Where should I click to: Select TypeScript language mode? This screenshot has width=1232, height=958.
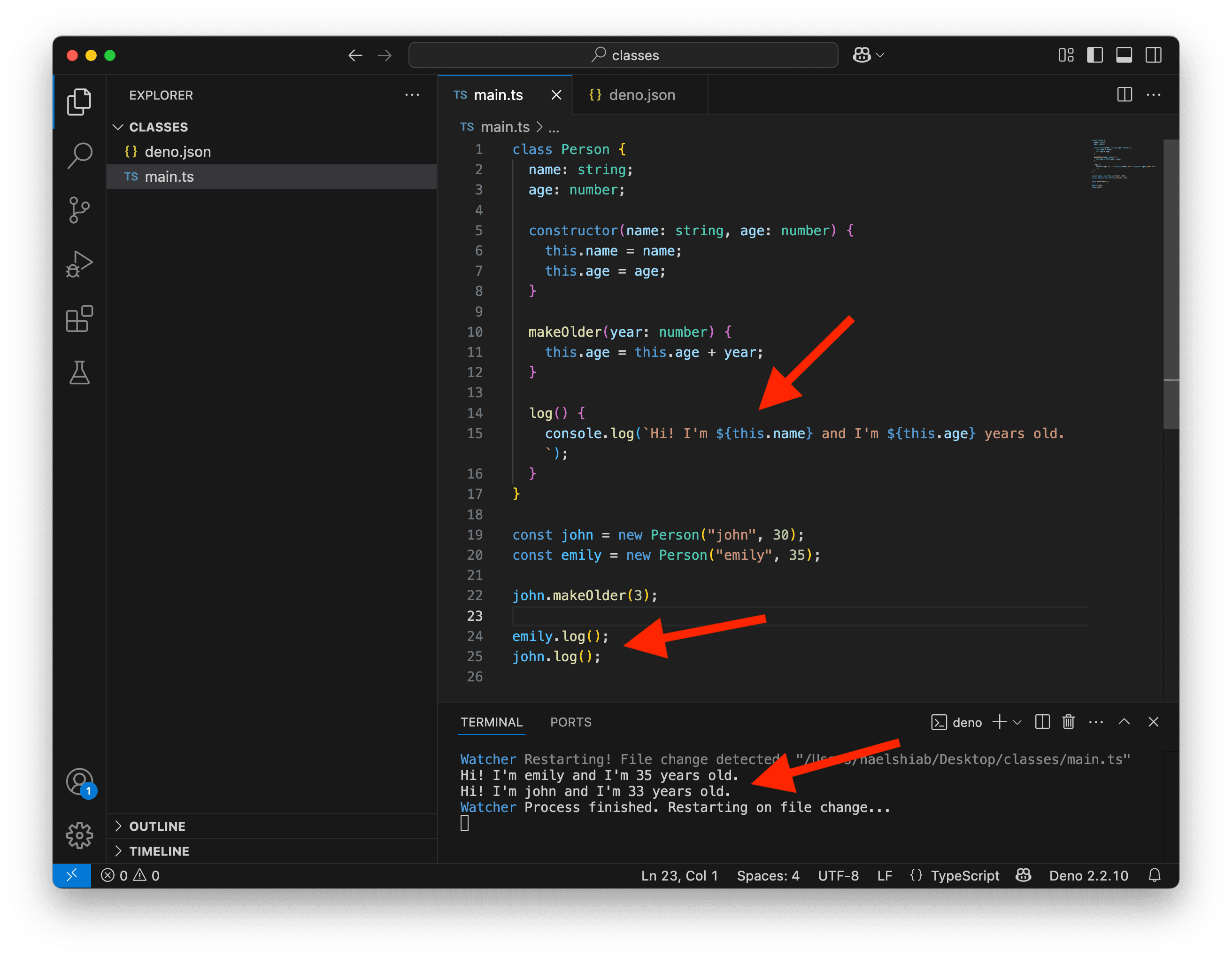965,876
